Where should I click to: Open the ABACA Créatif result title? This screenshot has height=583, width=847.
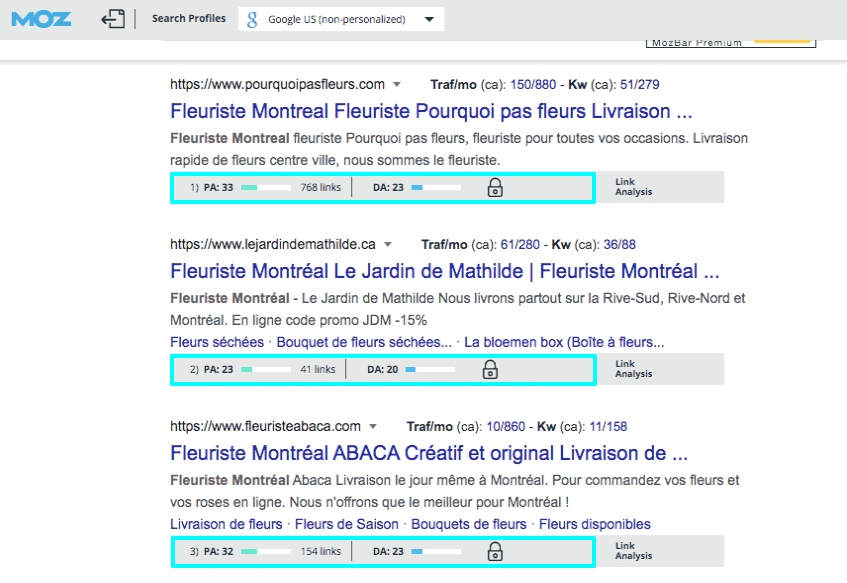[x=428, y=453]
